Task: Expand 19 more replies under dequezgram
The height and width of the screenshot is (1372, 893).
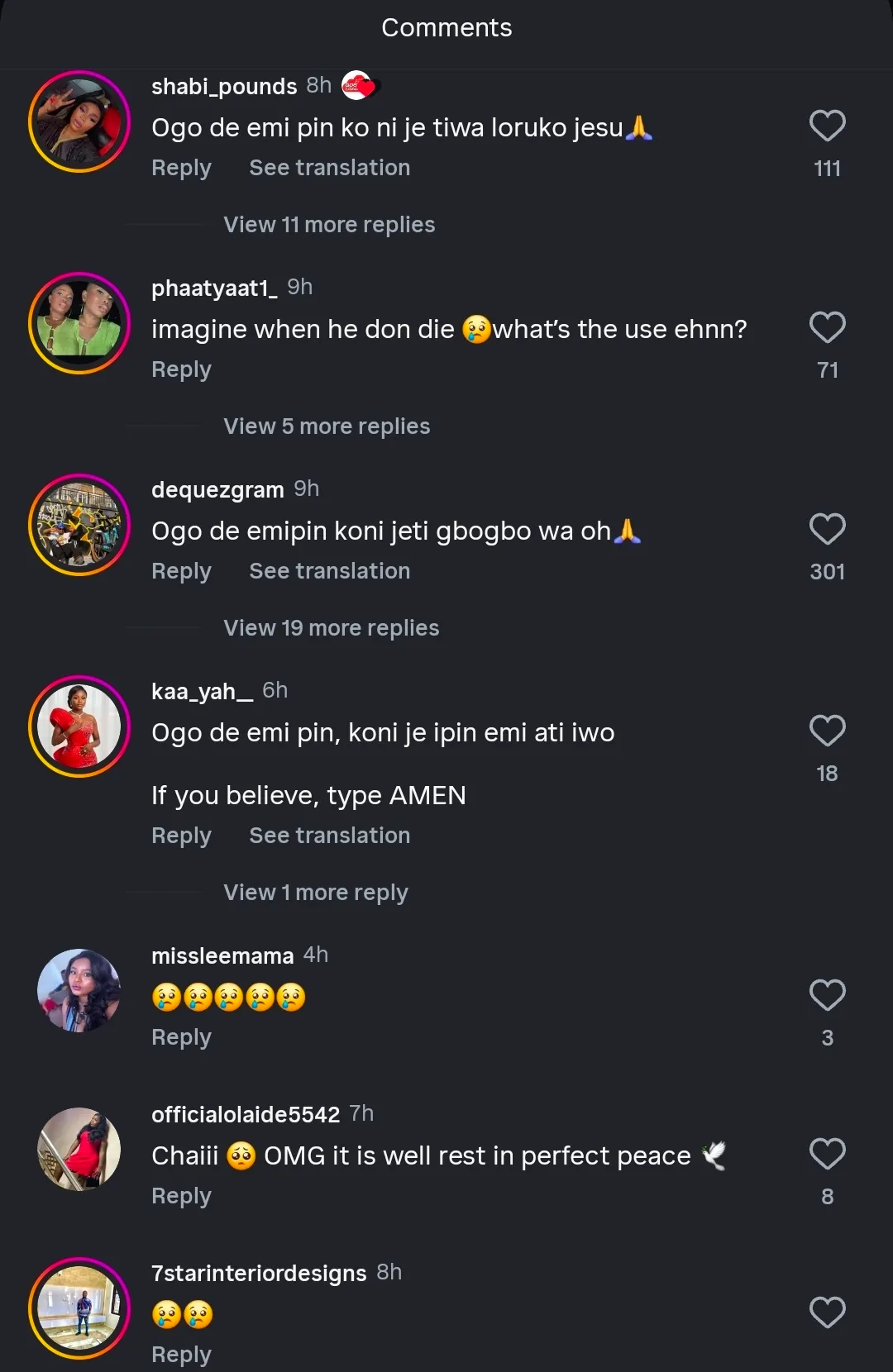Action: pyautogui.click(x=331, y=628)
